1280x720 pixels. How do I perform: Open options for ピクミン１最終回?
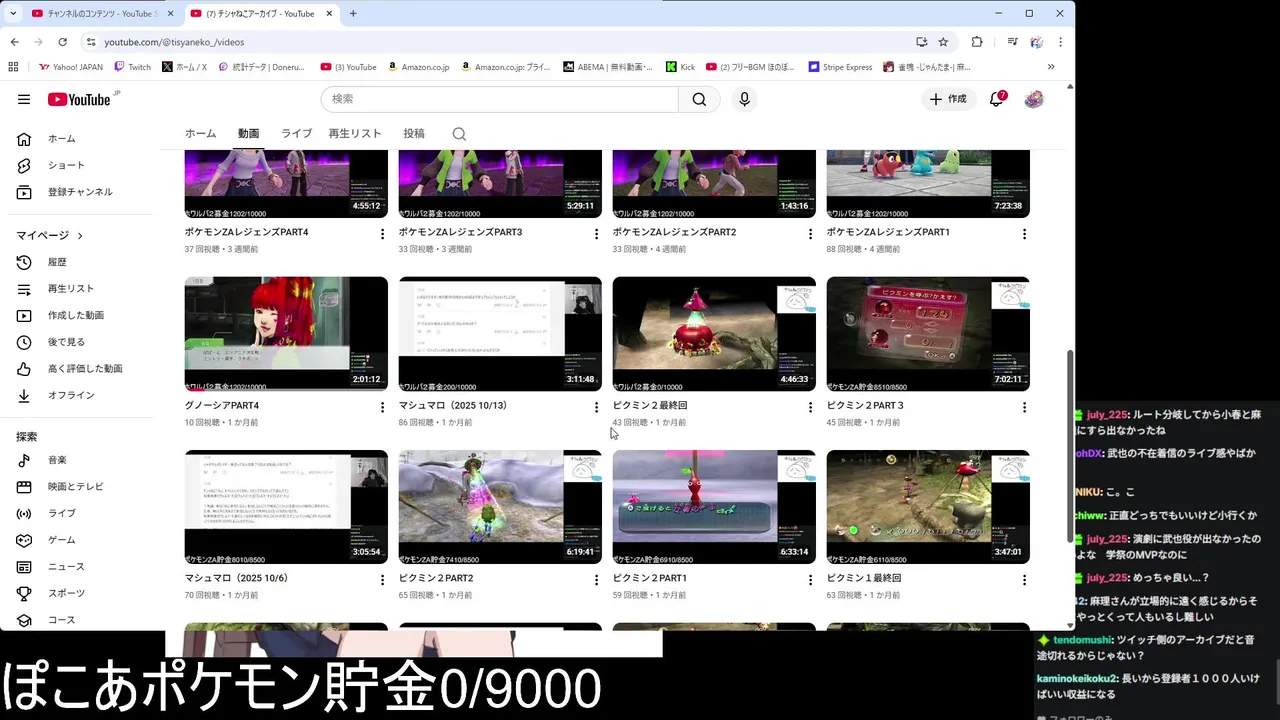[x=1024, y=580]
